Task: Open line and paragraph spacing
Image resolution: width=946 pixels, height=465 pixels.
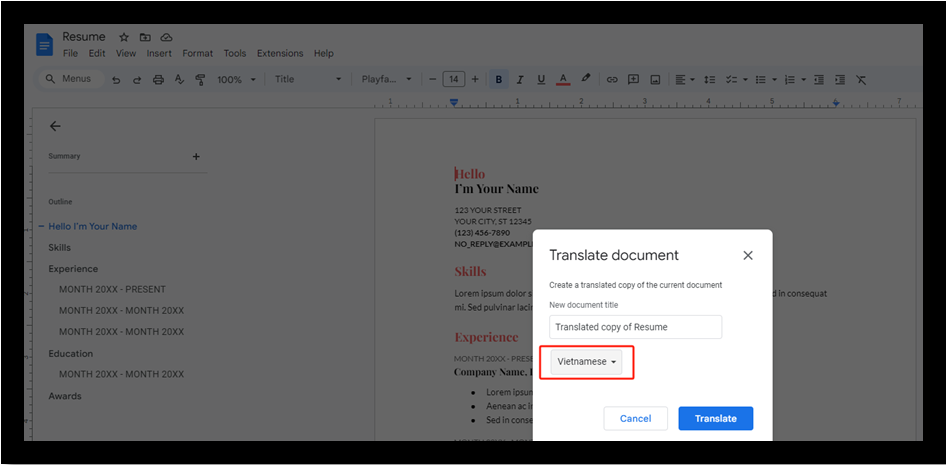Action: tap(710, 80)
